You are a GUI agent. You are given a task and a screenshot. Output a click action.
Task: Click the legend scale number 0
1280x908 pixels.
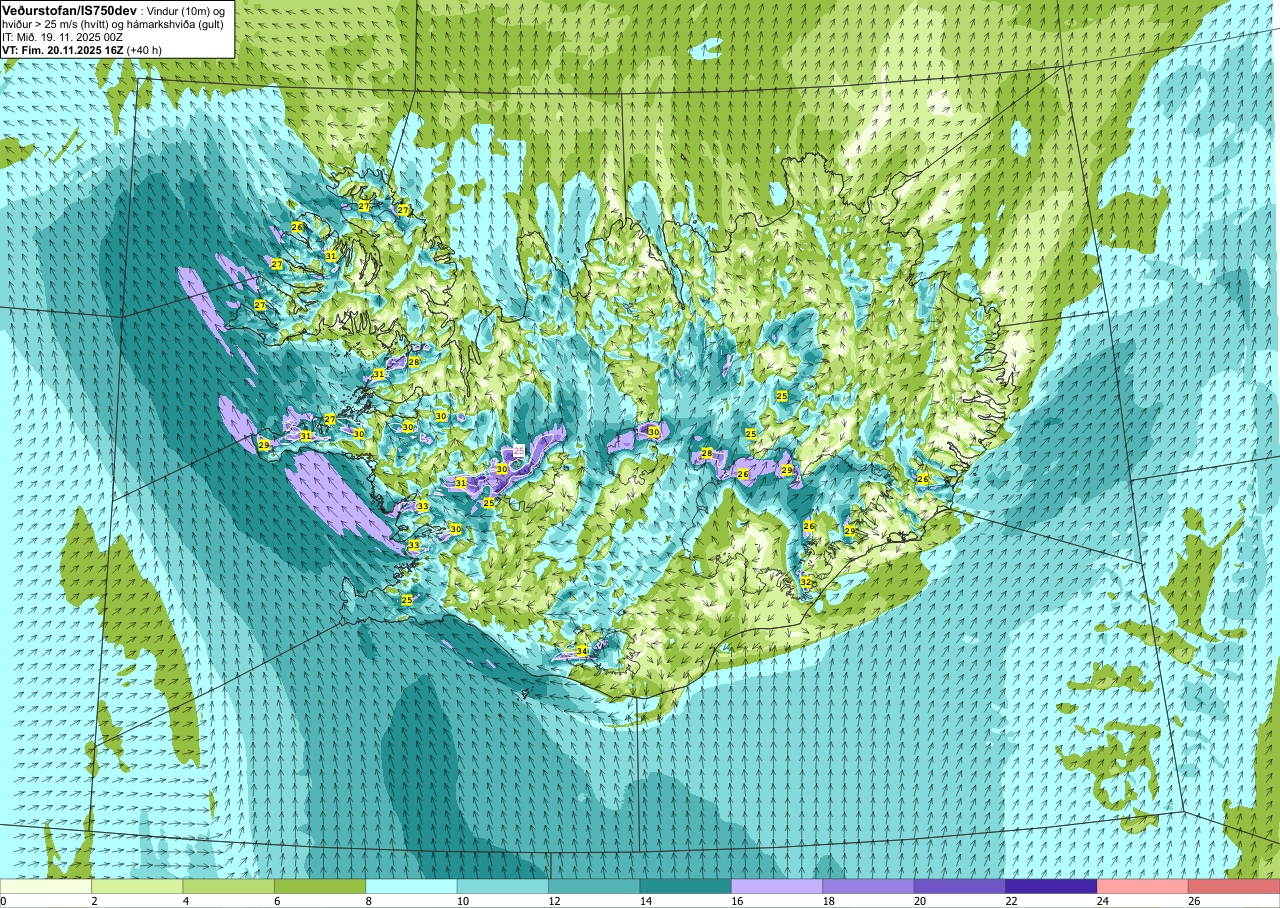click(x=3, y=901)
